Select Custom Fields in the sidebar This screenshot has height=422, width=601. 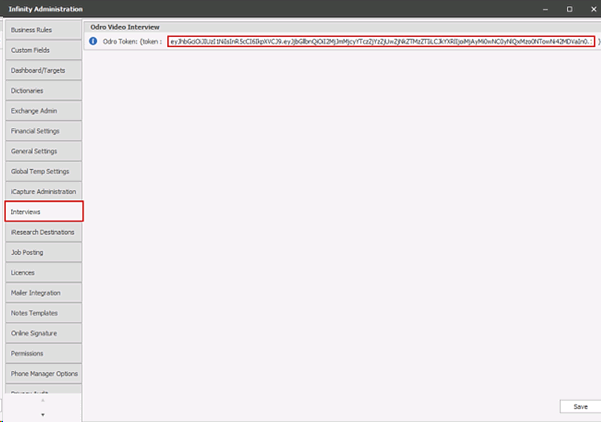tap(42, 50)
